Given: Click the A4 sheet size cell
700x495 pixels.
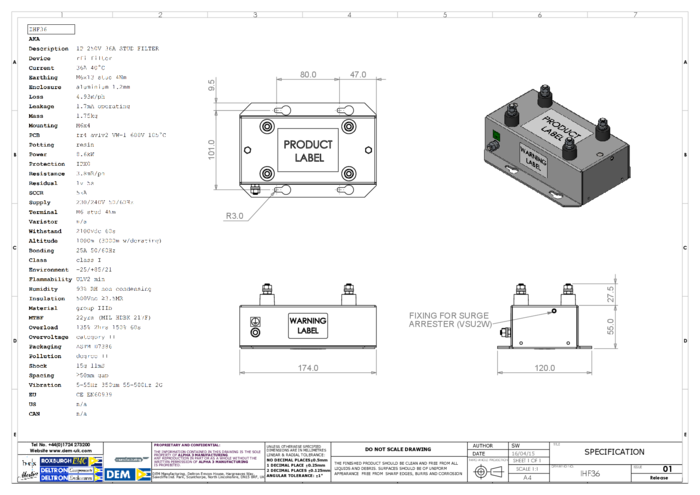Looking at the screenshot, I should pos(527,478).
